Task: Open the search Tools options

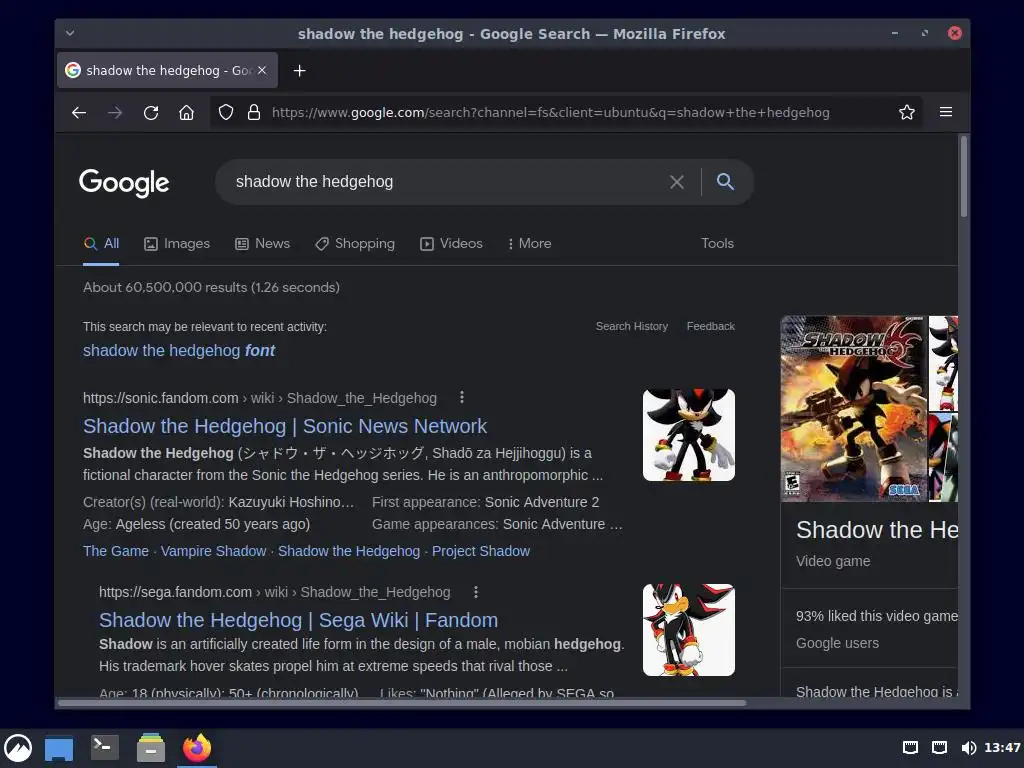Action: click(x=717, y=244)
